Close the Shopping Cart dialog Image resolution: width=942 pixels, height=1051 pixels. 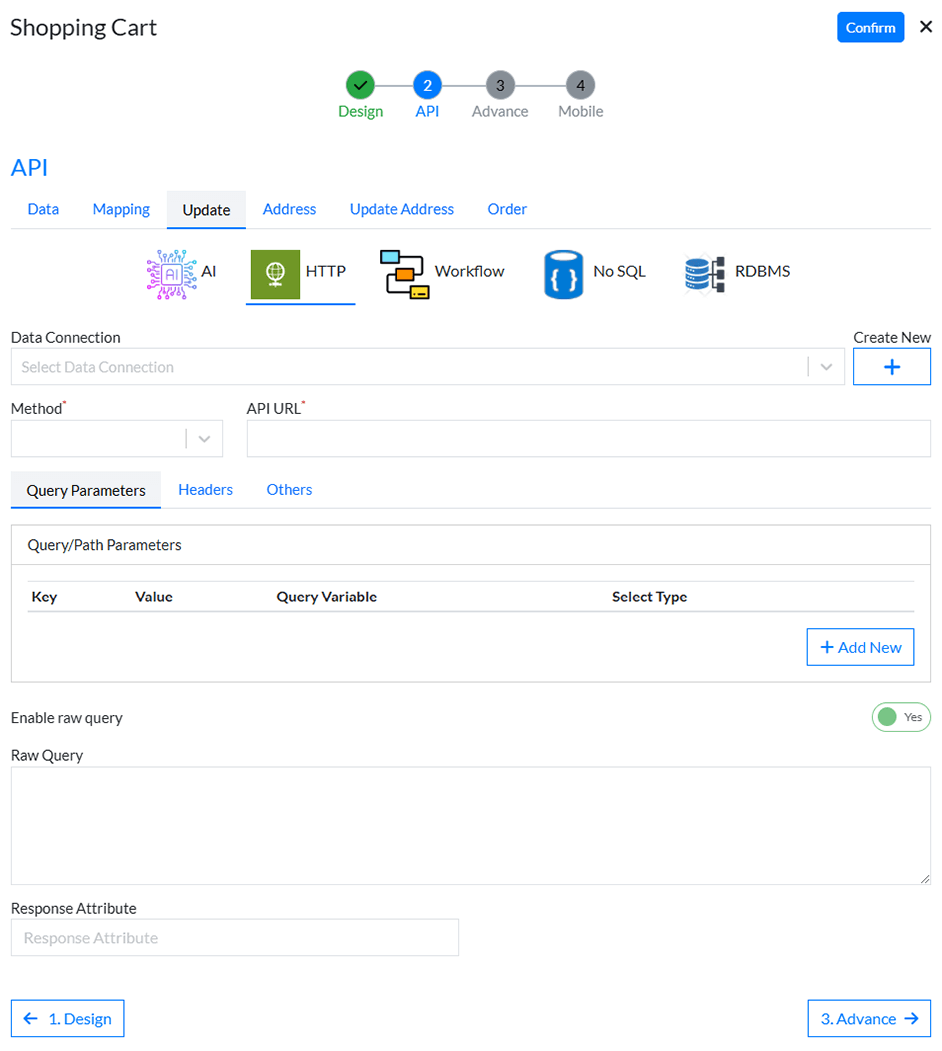point(925,27)
